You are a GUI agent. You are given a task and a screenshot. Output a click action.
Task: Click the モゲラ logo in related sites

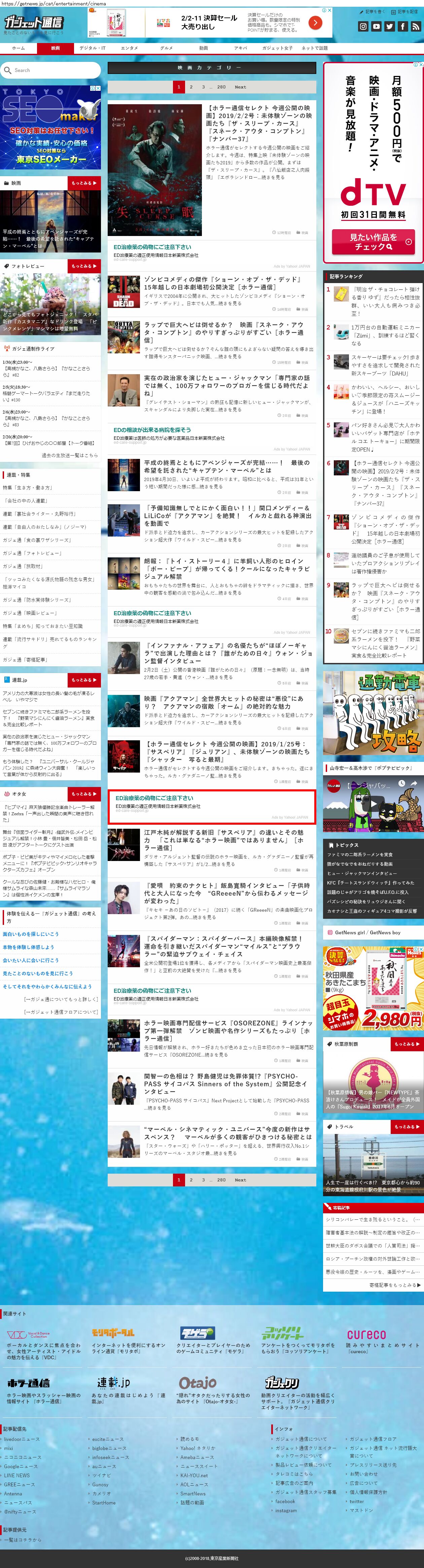[x=198, y=1332]
